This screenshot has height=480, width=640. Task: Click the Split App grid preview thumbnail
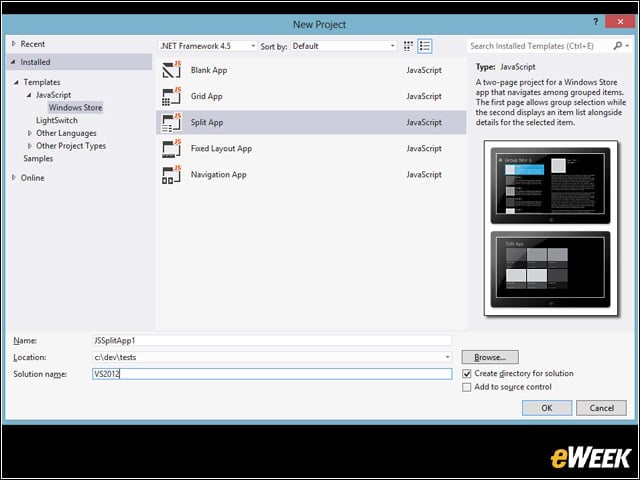click(x=550, y=269)
